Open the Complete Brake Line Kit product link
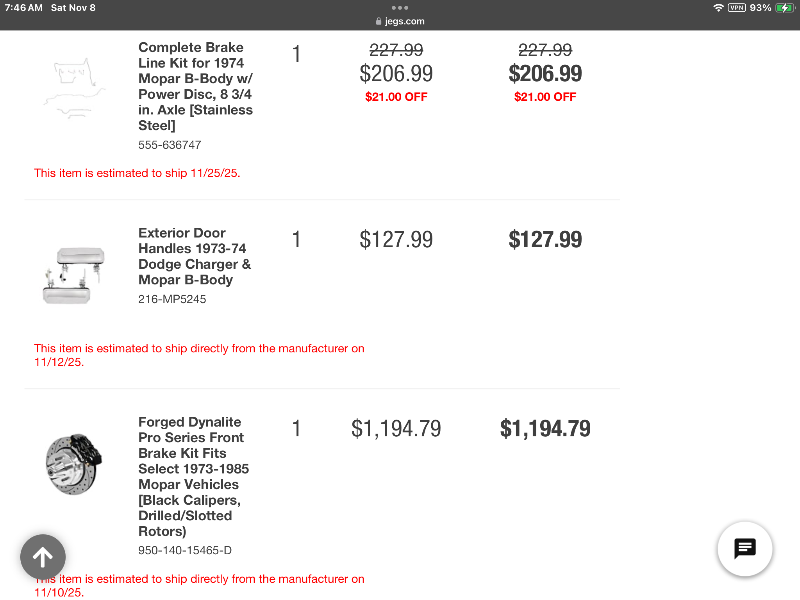 coord(195,86)
